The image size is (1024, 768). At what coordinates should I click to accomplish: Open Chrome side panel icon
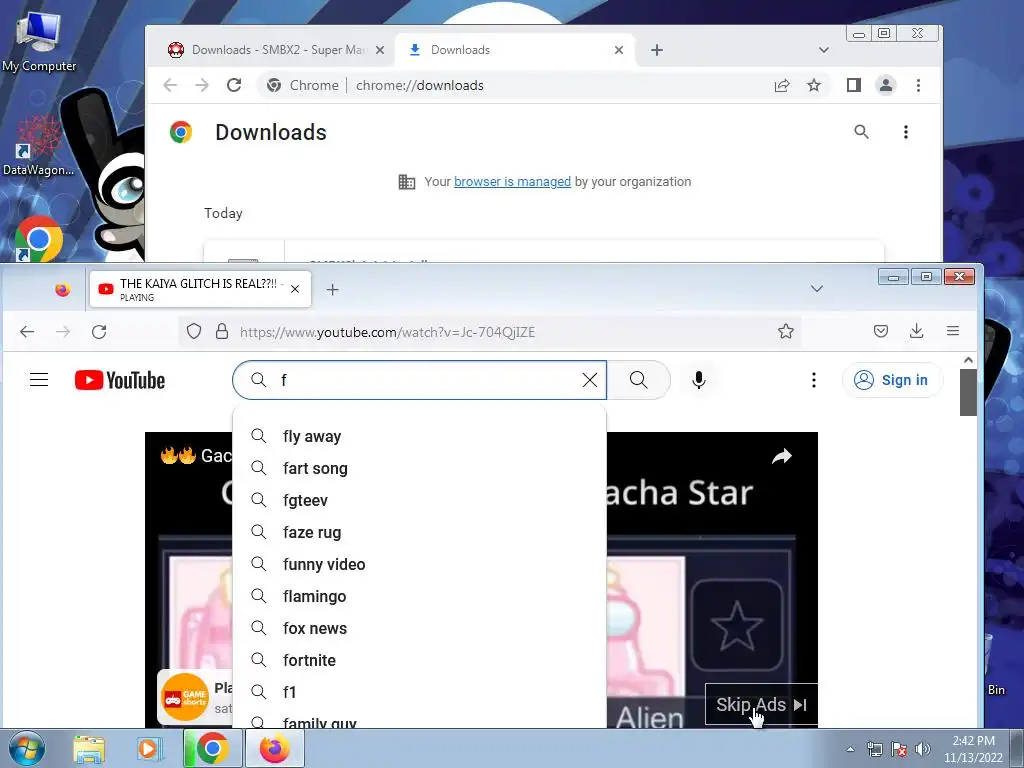click(854, 86)
